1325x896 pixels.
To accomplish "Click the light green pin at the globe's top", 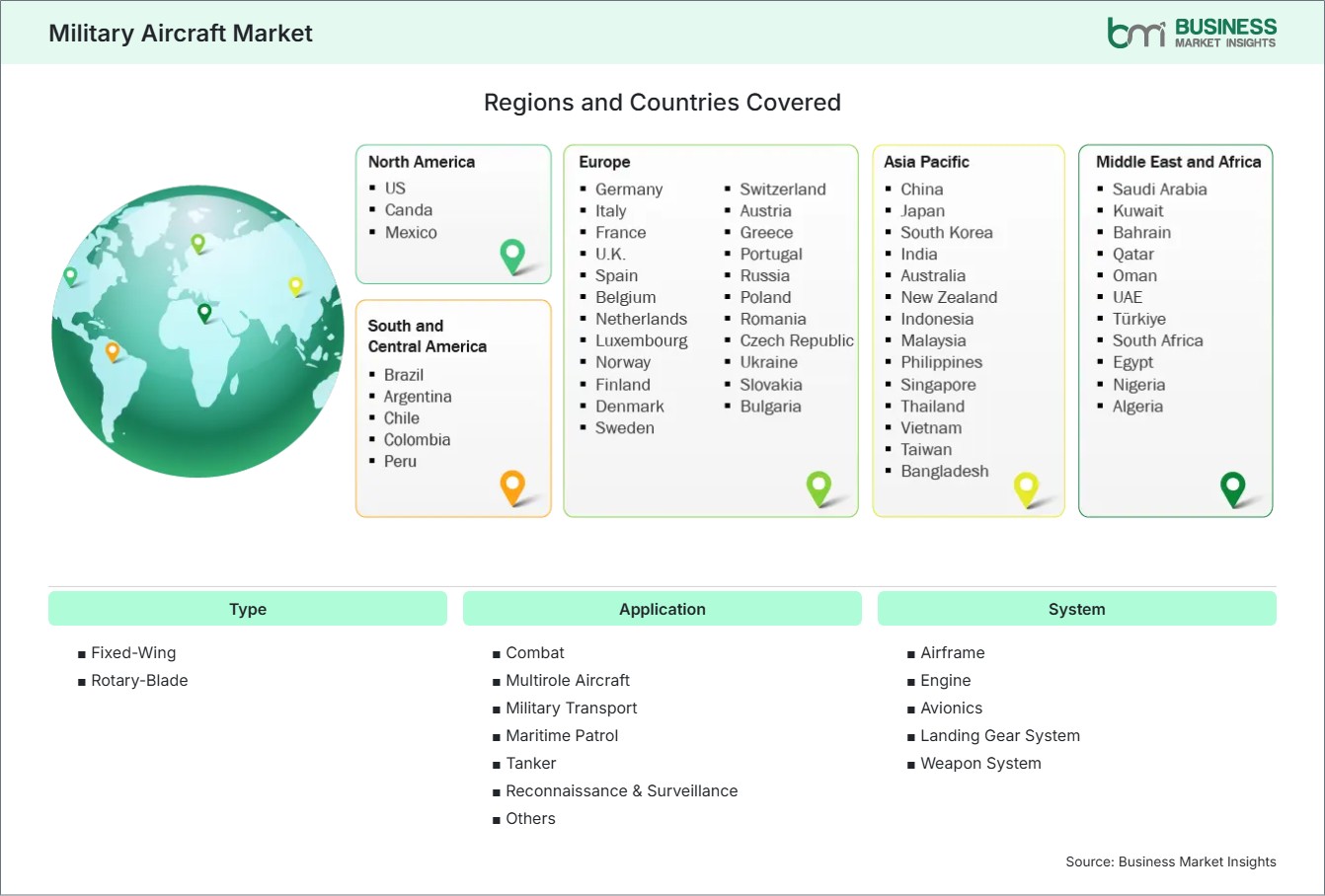I will [x=197, y=243].
